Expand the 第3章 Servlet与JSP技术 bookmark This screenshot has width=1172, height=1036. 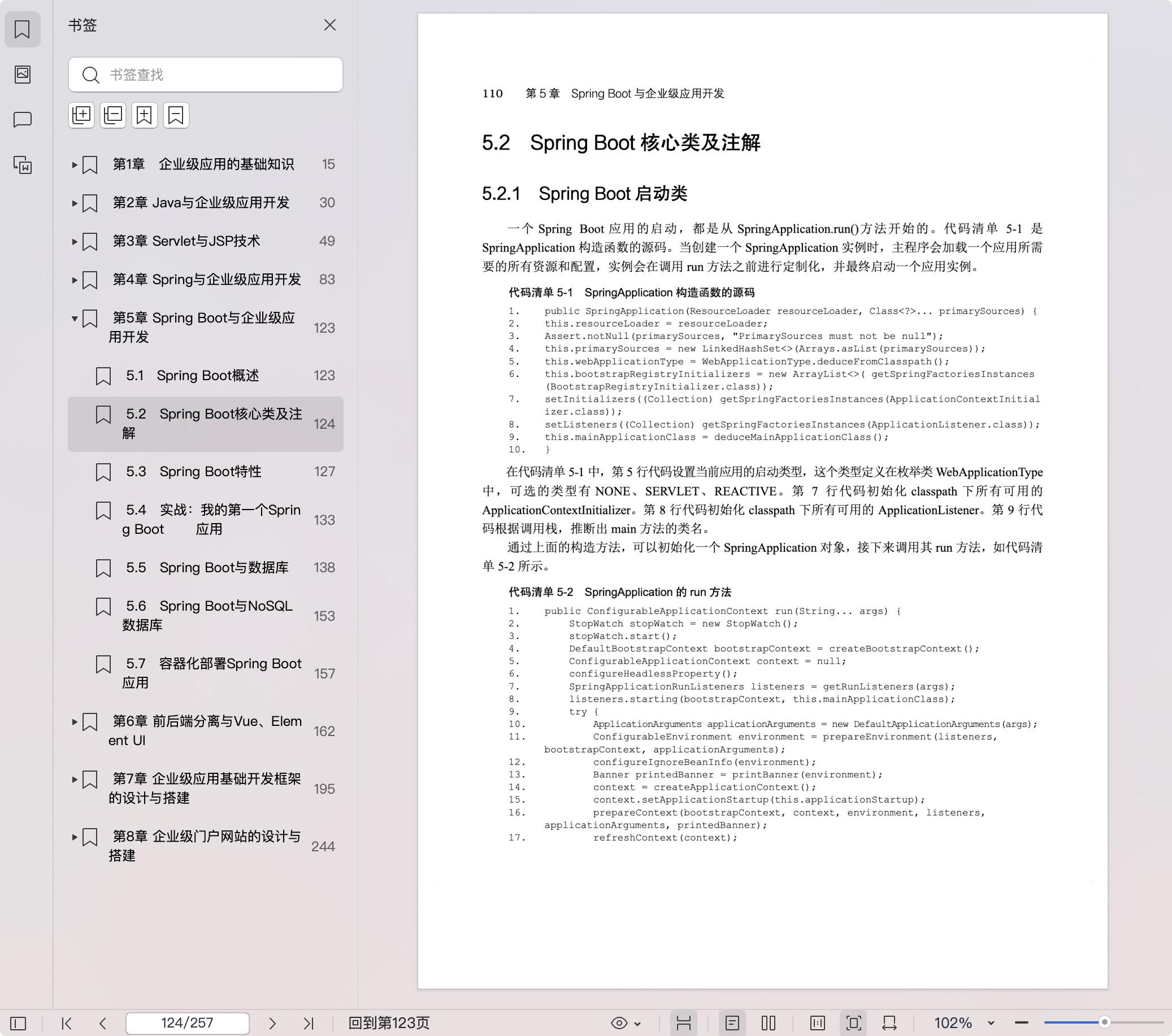point(75,242)
